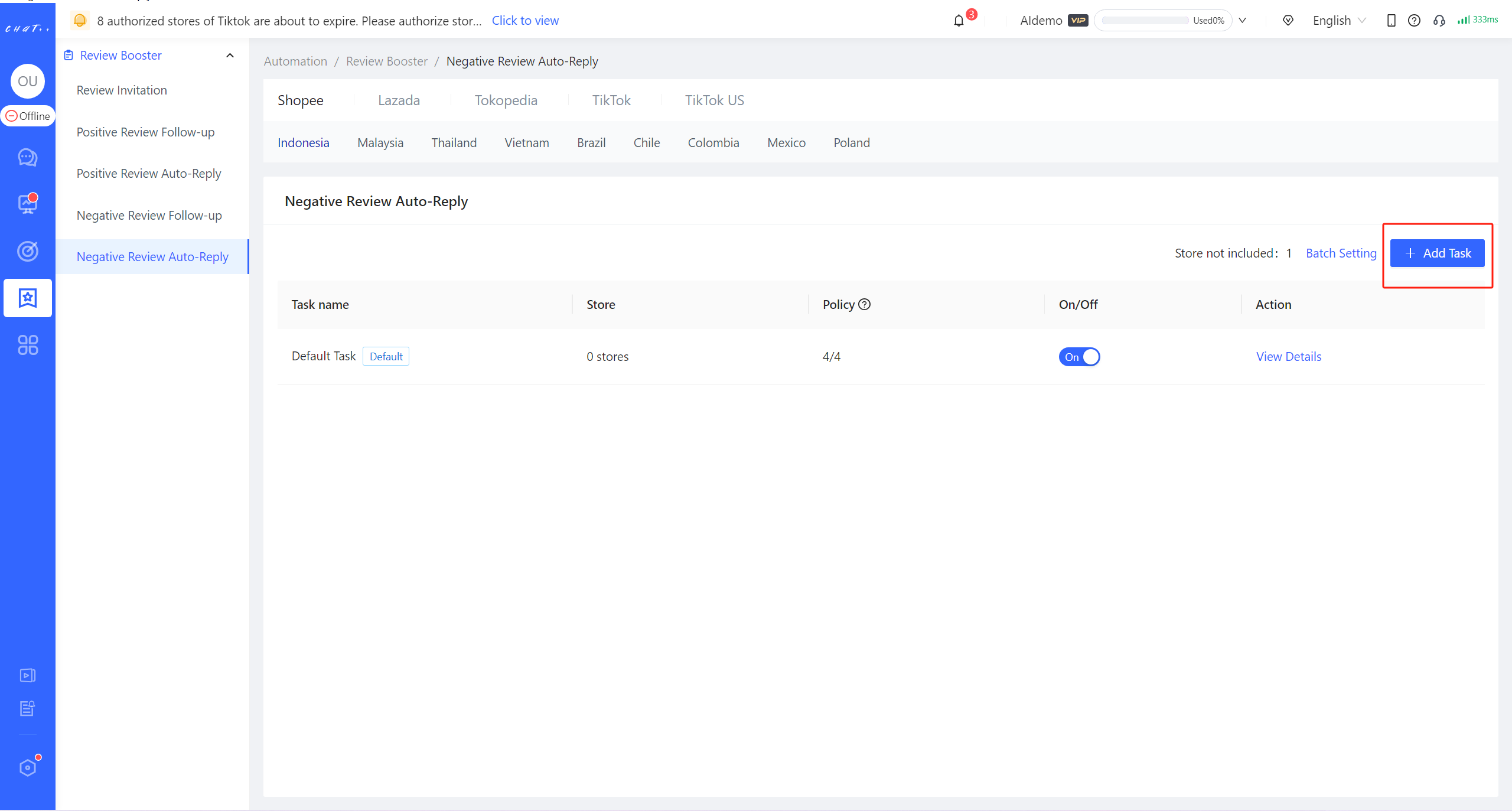Viewport: 1512px width, 811px height.
Task: Click the OU user avatar
Action: point(27,81)
